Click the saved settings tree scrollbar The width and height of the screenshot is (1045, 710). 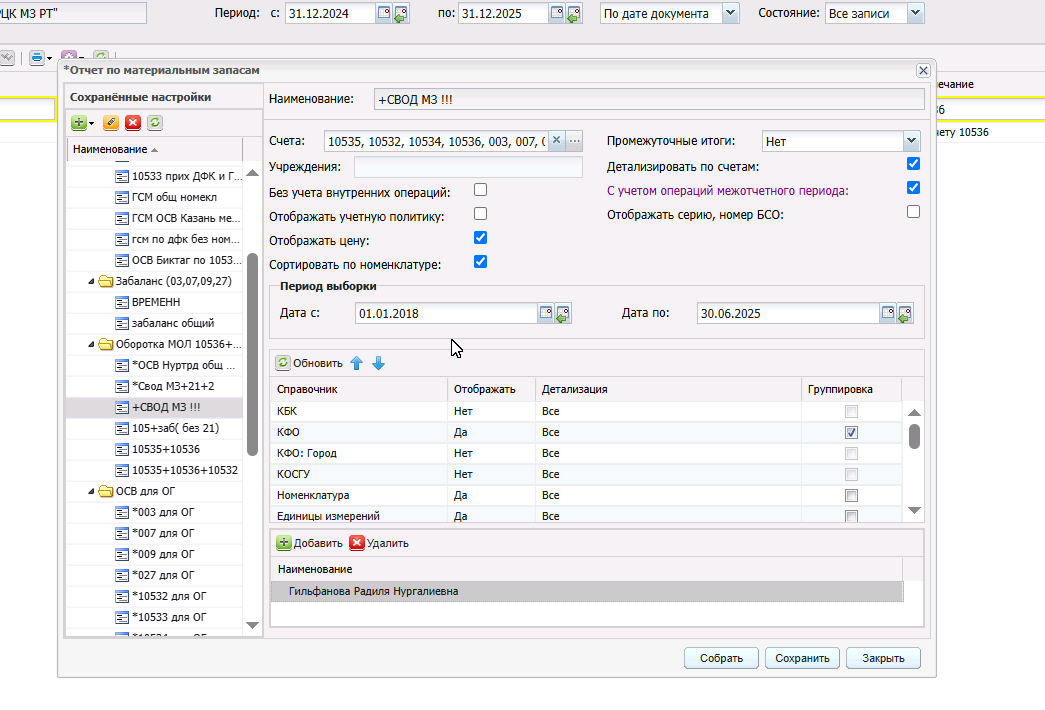(x=252, y=354)
